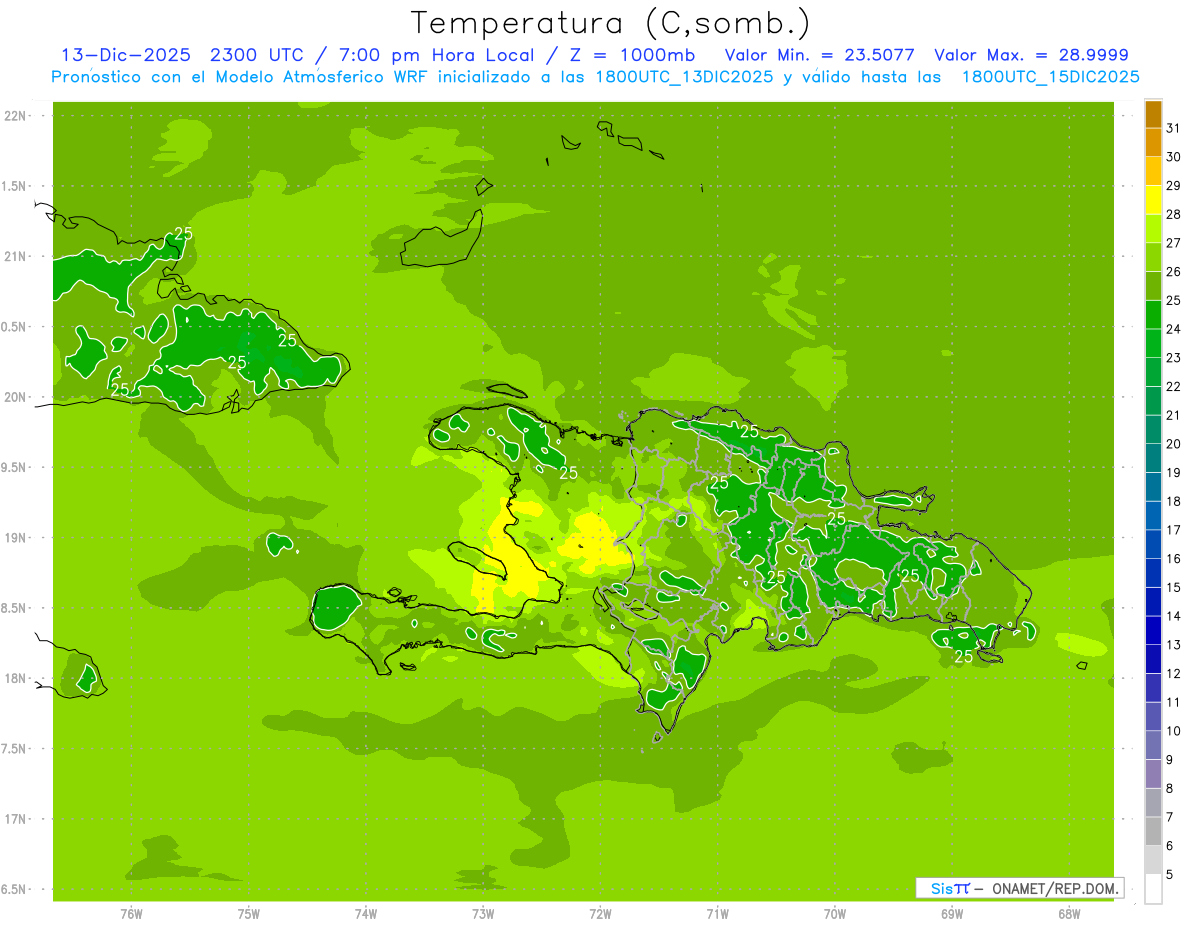Pick the purple legend swatch between 9 and 10
This screenshot has width=1200, height=927.
1153,745
